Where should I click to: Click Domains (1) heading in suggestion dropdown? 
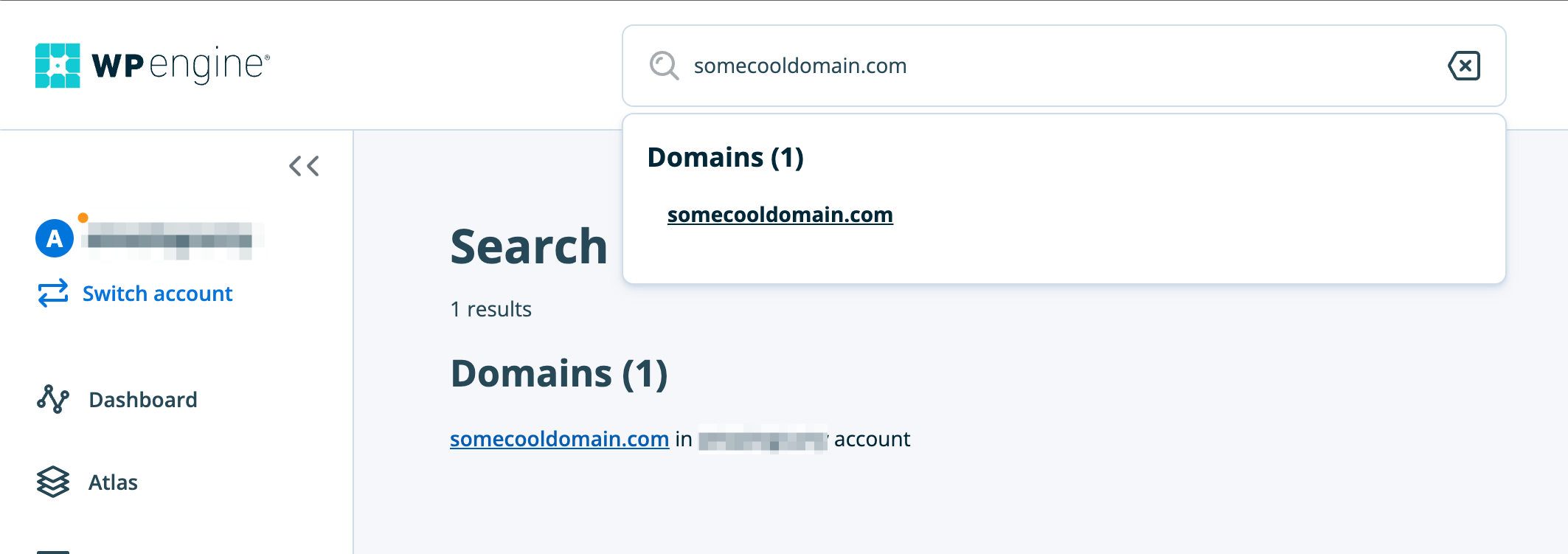click(725, 158)
